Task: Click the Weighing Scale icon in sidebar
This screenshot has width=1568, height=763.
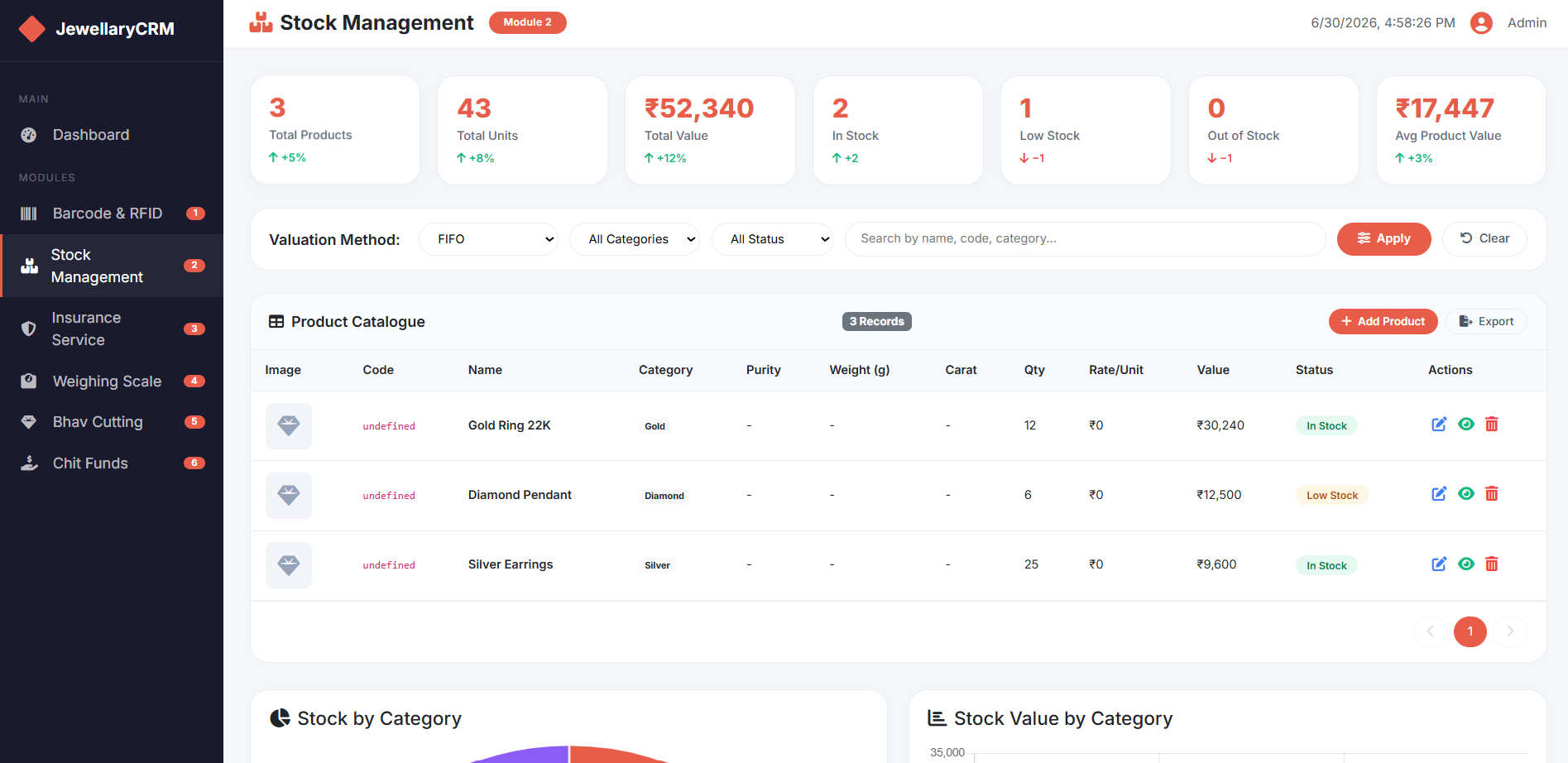Action: coord(29,381)
